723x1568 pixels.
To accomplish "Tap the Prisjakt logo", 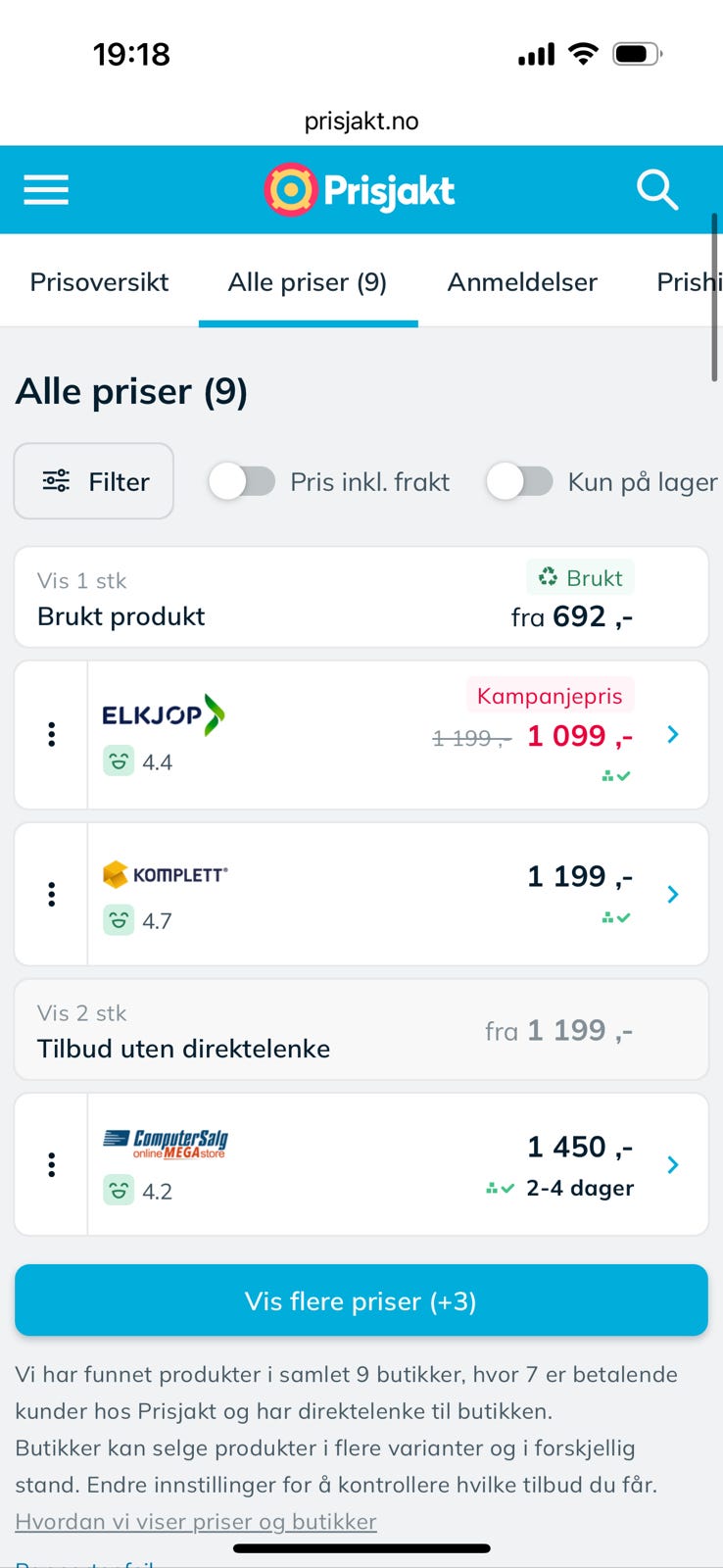I will (360, 190).
